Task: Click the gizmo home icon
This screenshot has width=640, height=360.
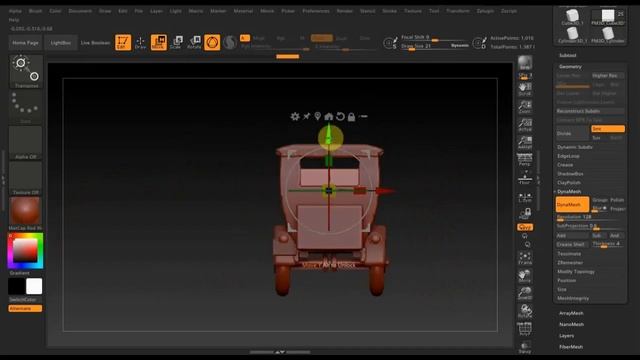Action: coord(329,117)
